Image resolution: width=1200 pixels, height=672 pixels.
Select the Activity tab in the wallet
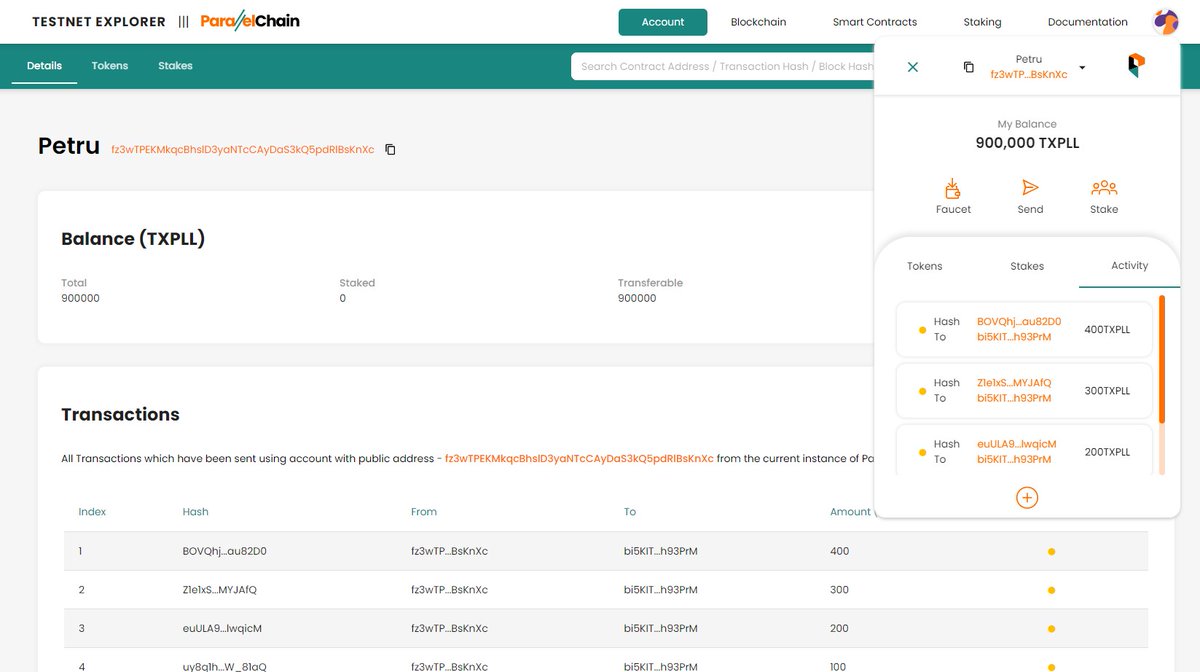pyautogui.click(x=1129, y=265)
